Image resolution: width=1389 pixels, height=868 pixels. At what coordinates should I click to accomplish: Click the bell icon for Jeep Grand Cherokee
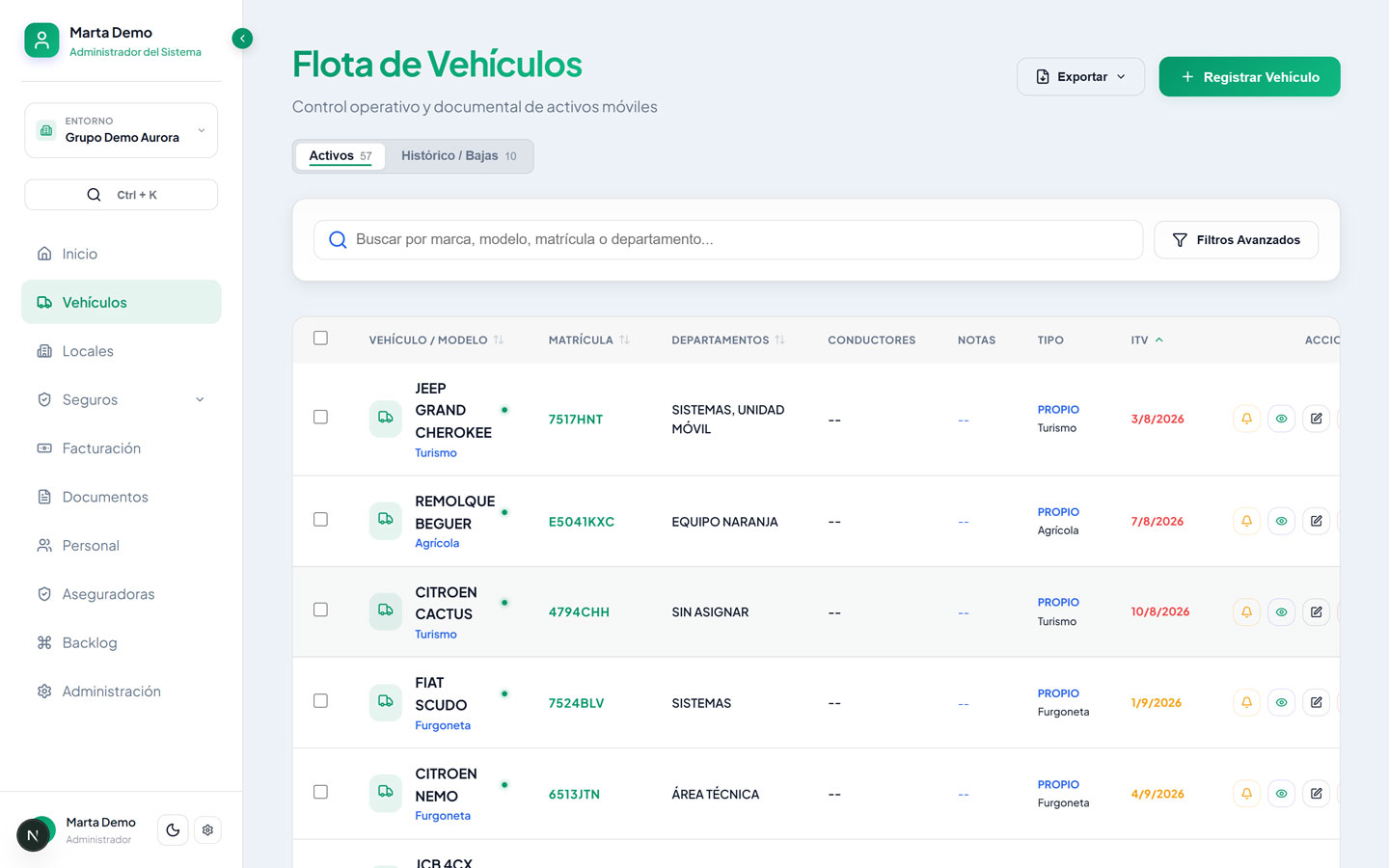(1246, 419)
